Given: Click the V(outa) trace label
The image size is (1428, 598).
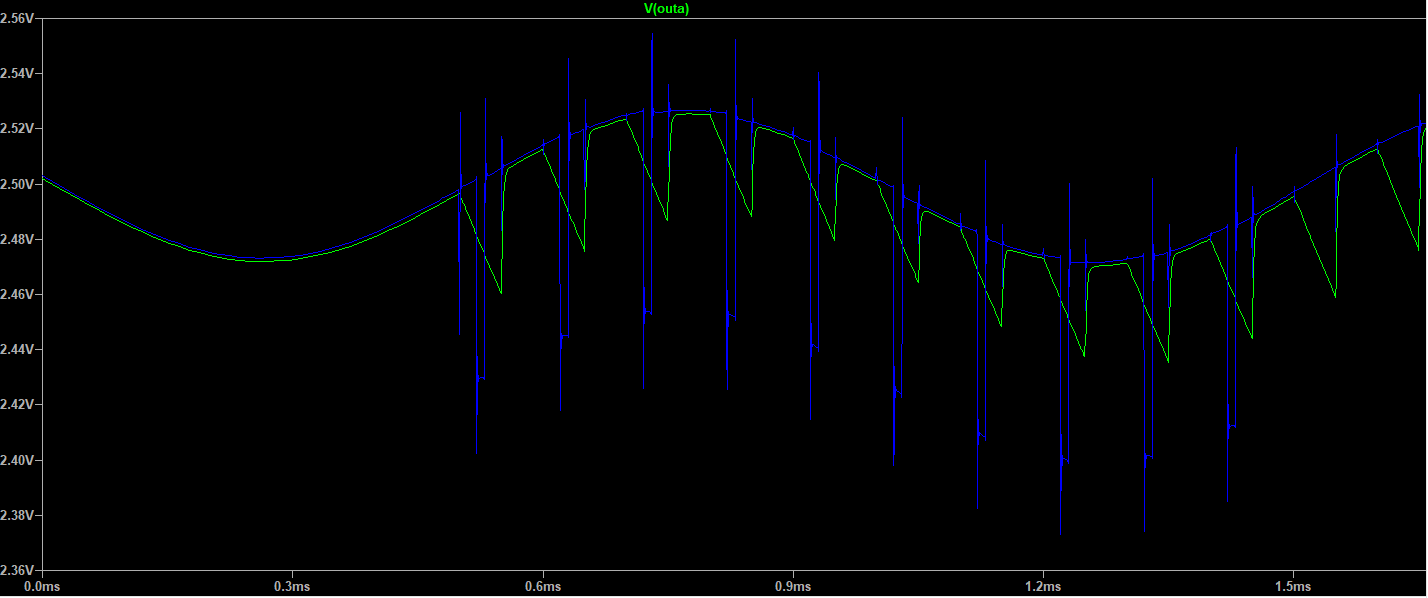Looking at the screenshot, I should coord(666,9).
